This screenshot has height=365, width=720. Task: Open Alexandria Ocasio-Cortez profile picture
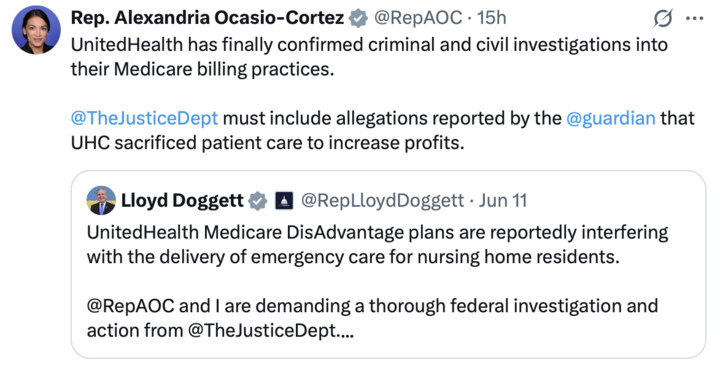tap(36, 30)
